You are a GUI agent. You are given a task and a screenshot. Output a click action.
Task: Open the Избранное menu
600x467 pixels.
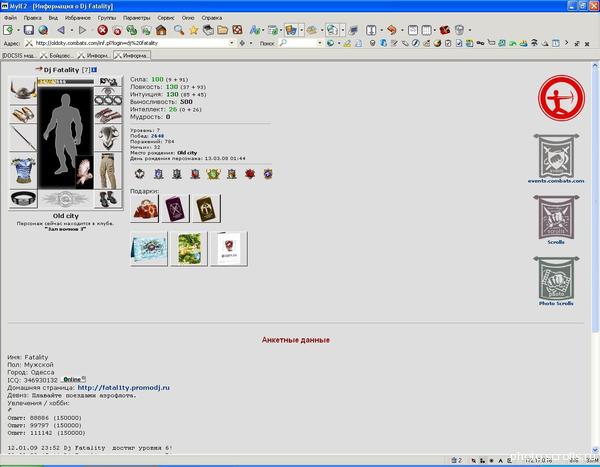(x=78, y=18)
